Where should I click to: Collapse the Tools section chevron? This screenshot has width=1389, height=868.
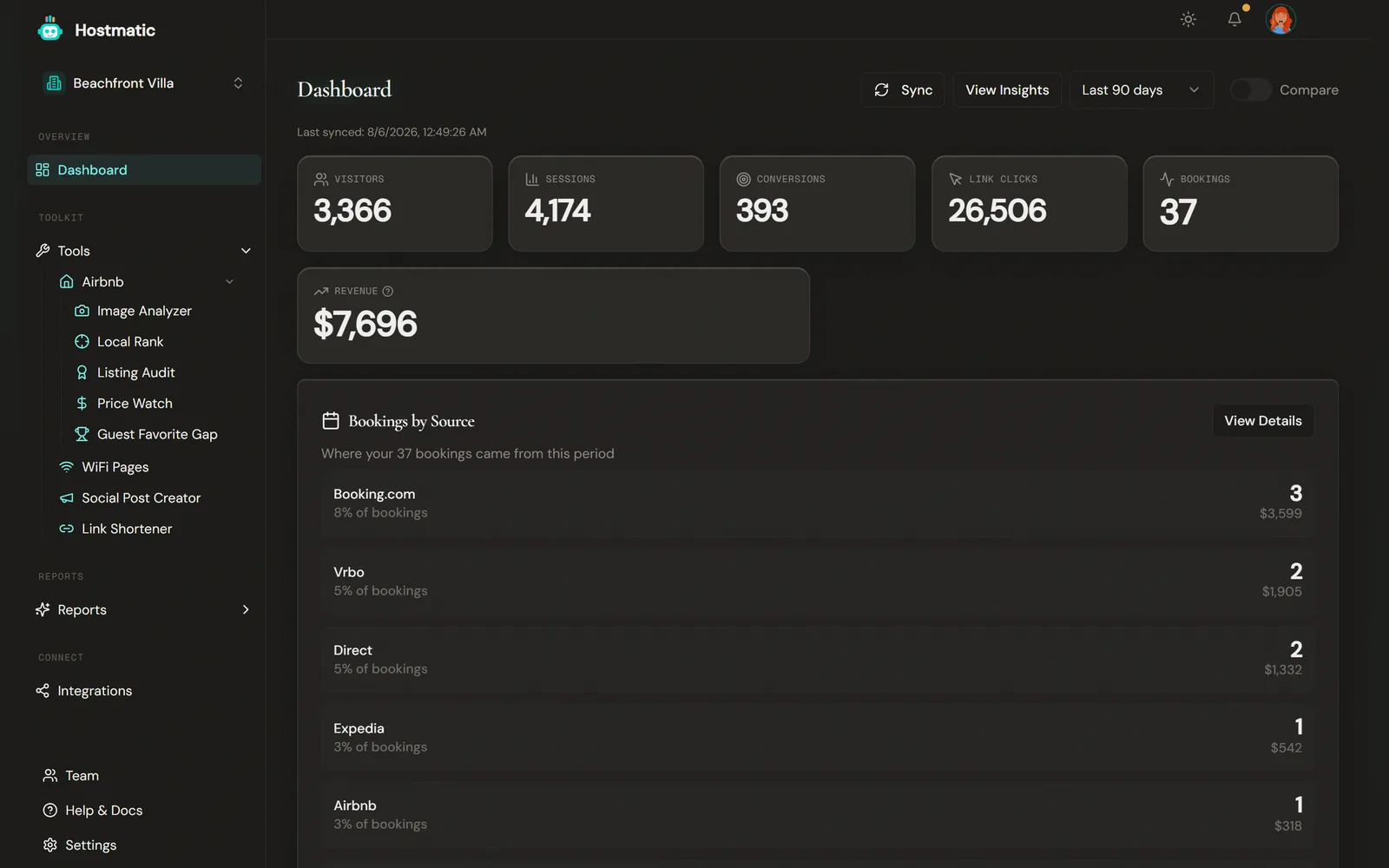pyautogui.click(x=246, y=251)
